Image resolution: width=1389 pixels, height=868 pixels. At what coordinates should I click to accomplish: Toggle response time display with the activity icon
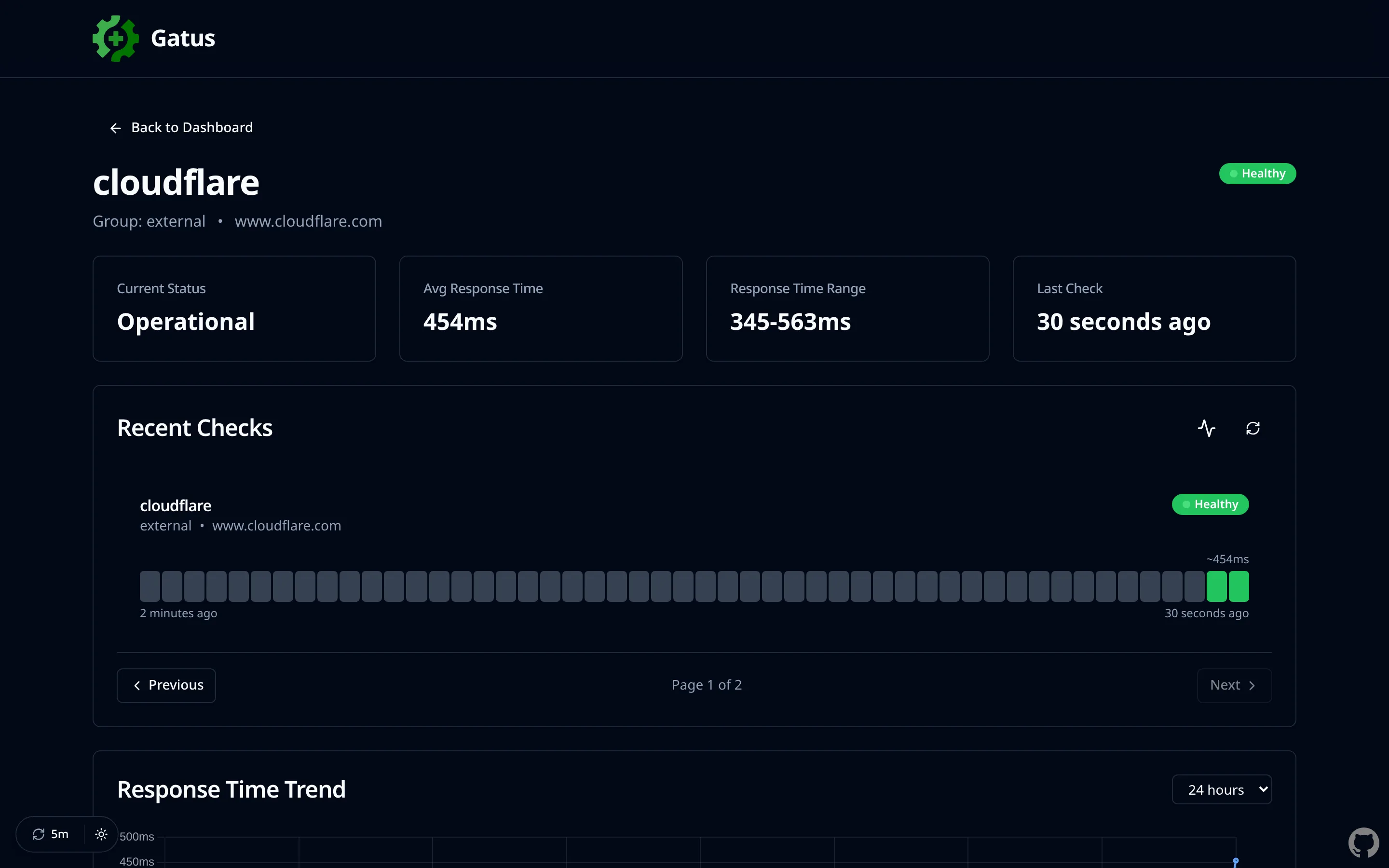pos(1207,428)
